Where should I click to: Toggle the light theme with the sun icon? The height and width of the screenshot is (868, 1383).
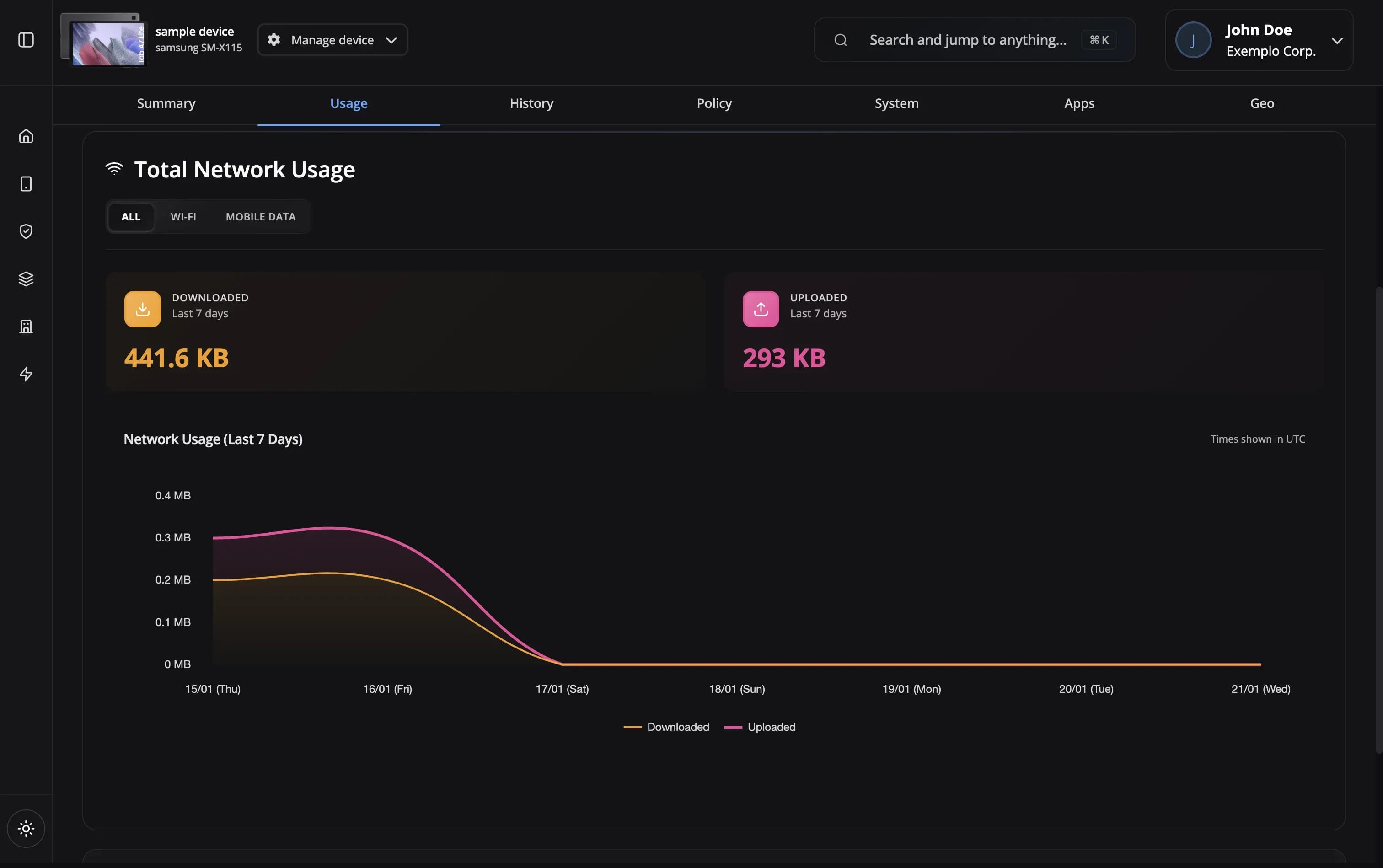click(x=26, y=828)
